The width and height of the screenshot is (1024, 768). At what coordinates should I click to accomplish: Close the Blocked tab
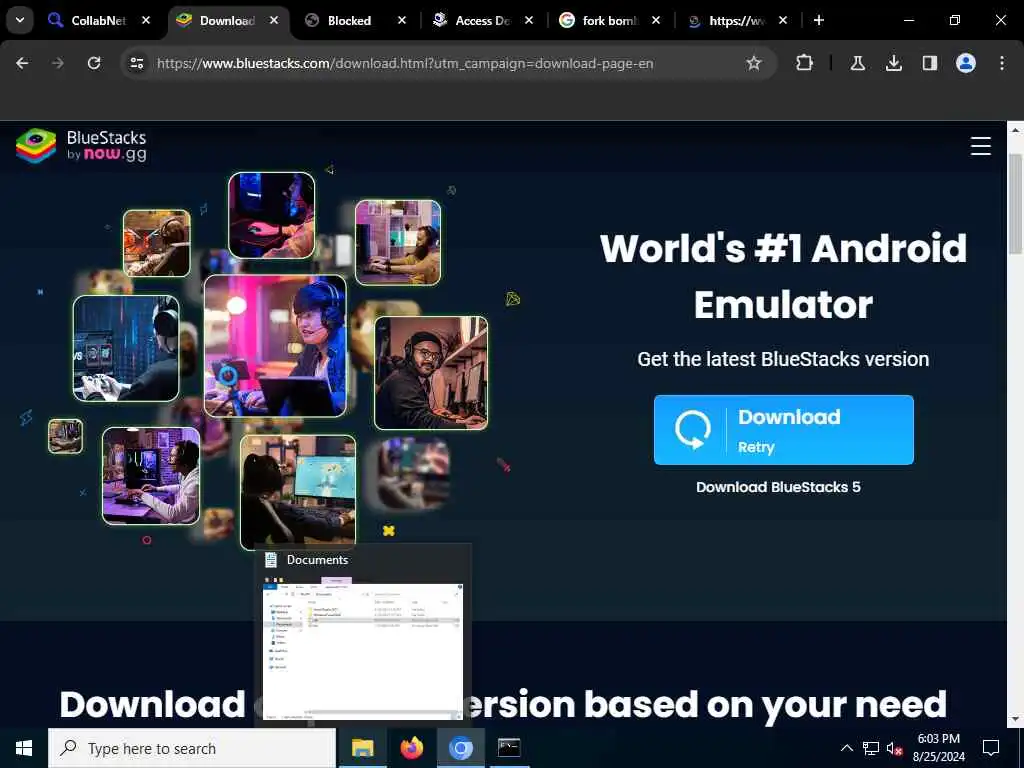point(402,20)
